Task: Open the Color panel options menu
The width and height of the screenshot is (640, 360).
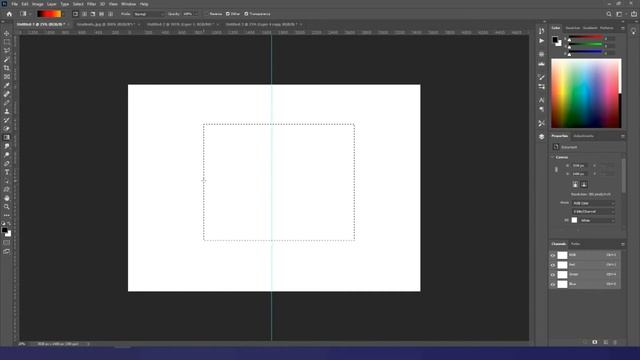Action: [622, 28]
